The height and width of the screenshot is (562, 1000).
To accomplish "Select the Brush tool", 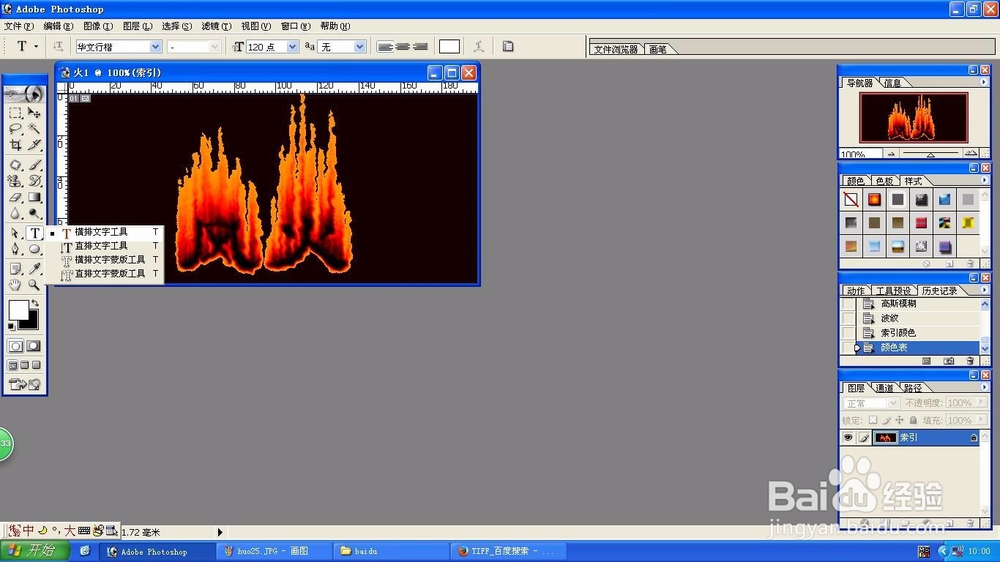I will (34, 165).
